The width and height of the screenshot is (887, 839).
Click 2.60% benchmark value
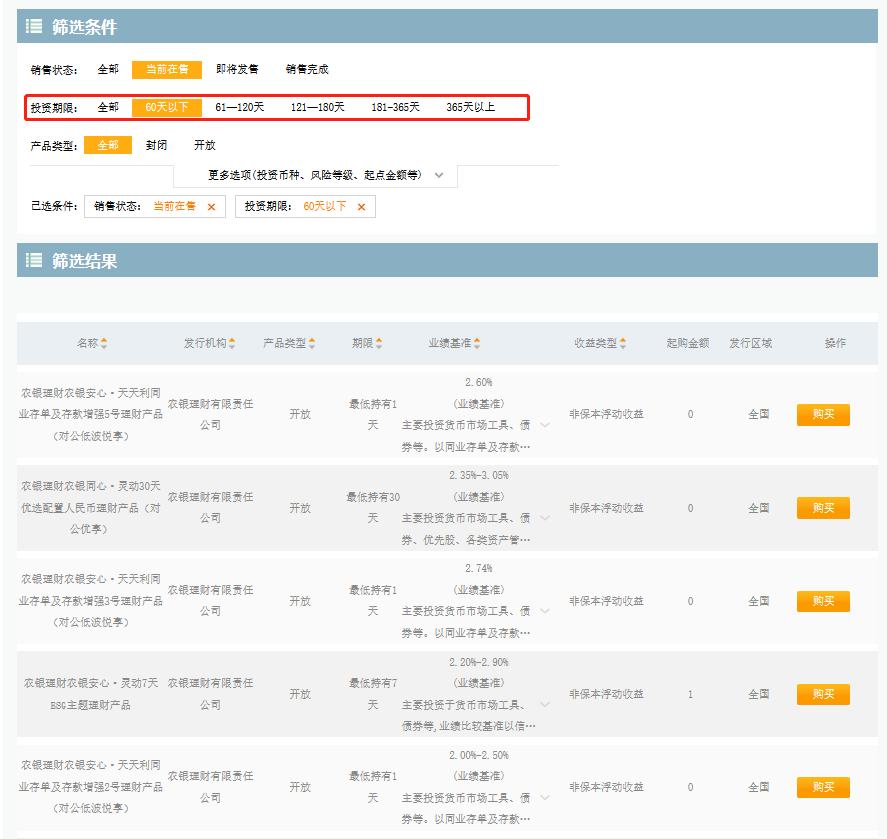coord(479,382)
